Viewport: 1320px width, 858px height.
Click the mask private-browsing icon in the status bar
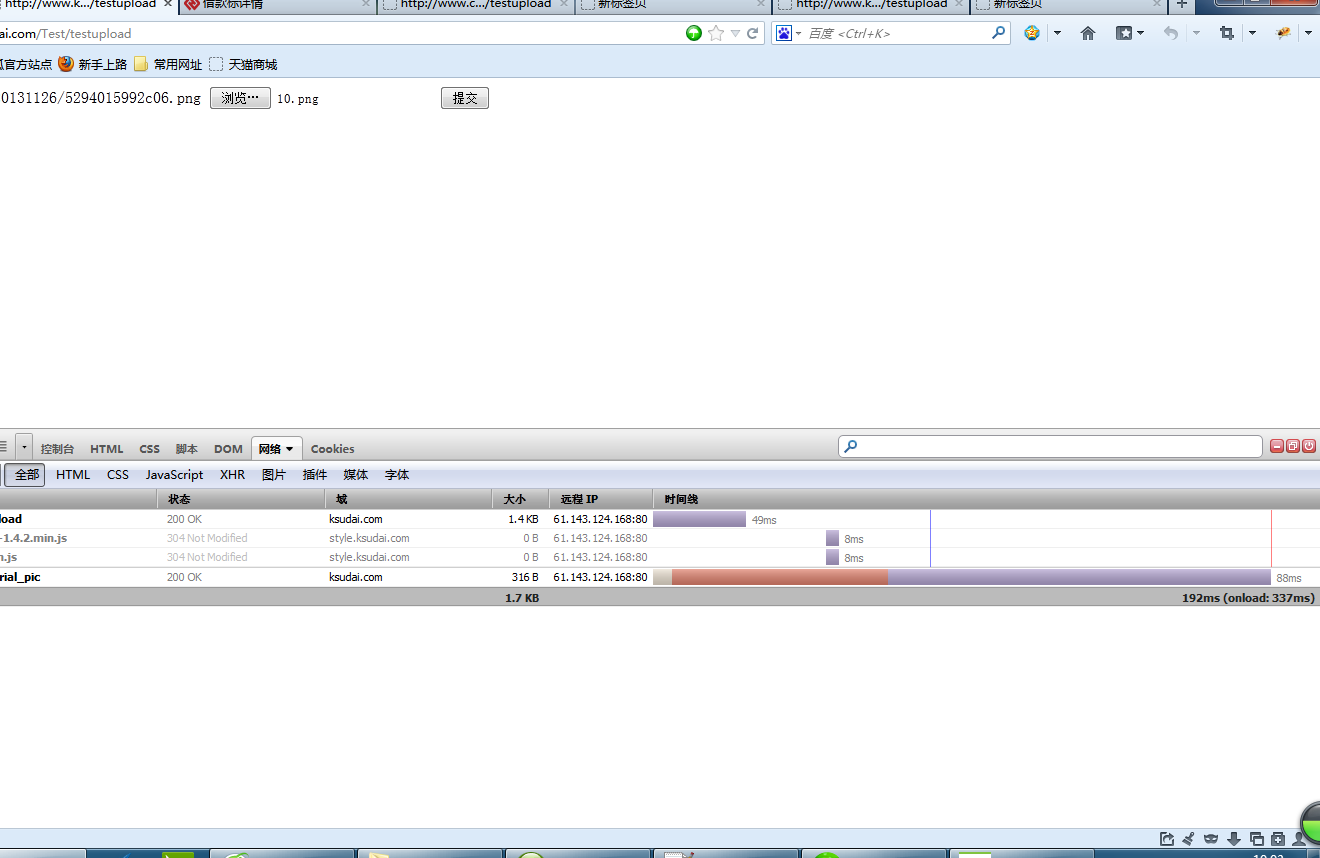(1211, 839)
